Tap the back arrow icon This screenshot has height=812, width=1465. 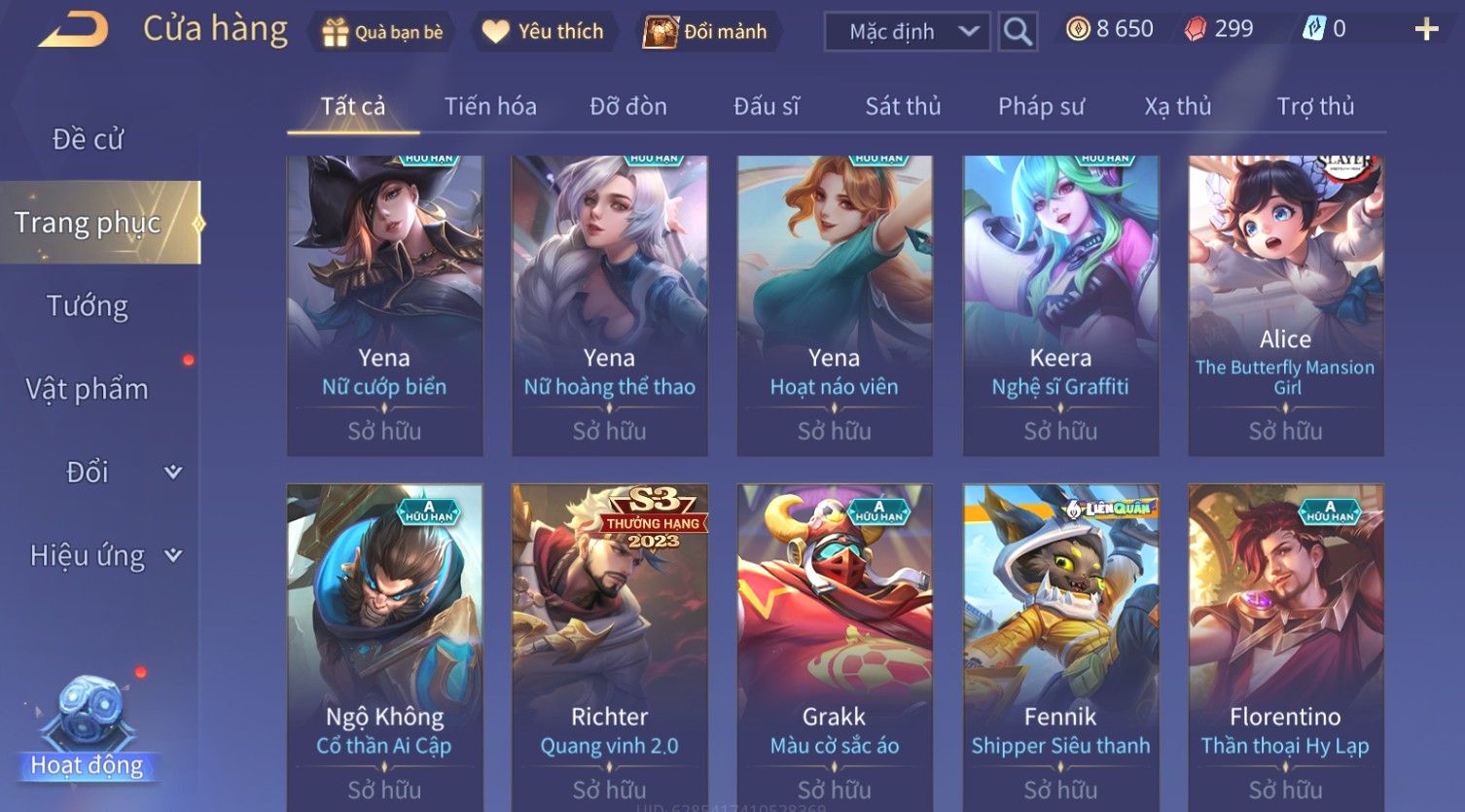click(x=74, y=30)
